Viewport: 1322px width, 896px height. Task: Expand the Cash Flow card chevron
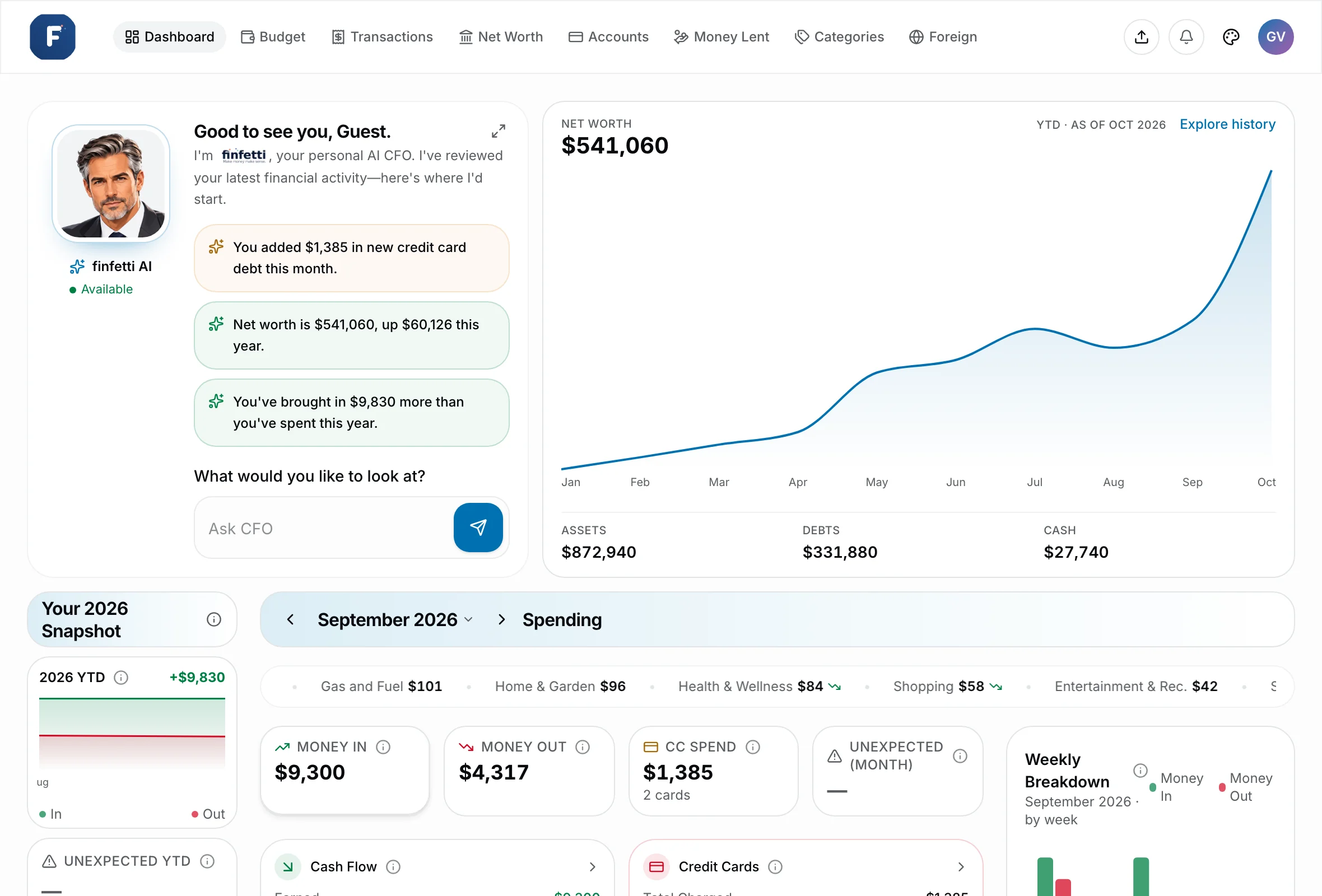pyautogui.click(x=592, y=867)
